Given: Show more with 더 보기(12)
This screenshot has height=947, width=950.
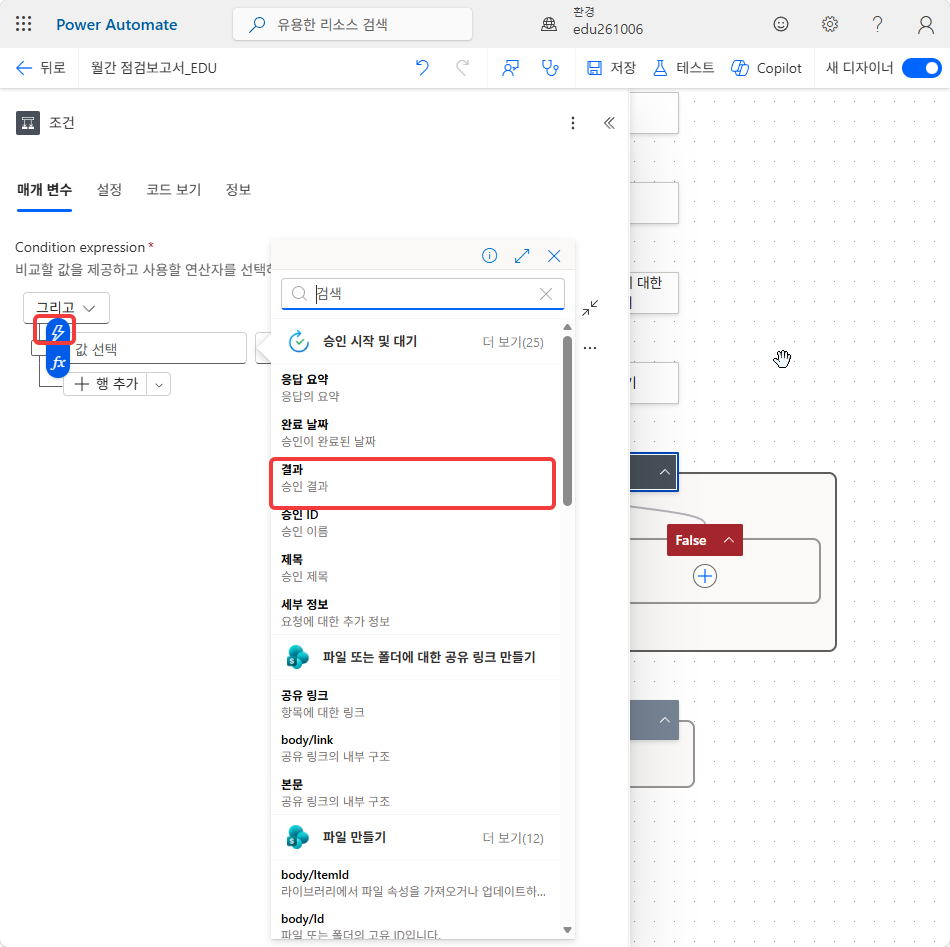Looking at the screenshot, I should pyautogui.click(x=513, y=837).
